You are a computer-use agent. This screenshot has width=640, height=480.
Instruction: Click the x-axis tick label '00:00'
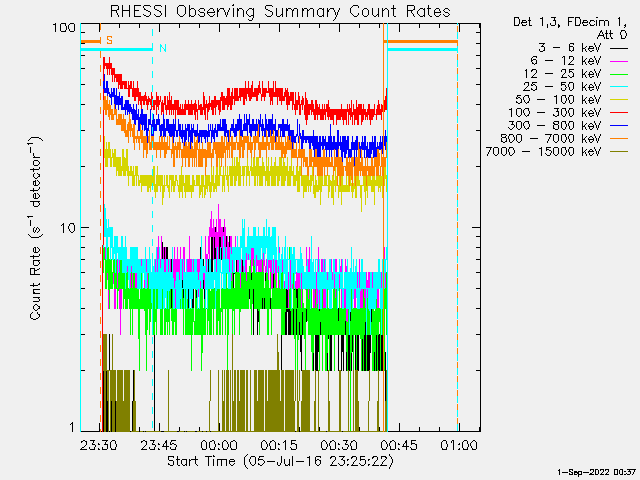pyautogui.click(x=219, y=445)
